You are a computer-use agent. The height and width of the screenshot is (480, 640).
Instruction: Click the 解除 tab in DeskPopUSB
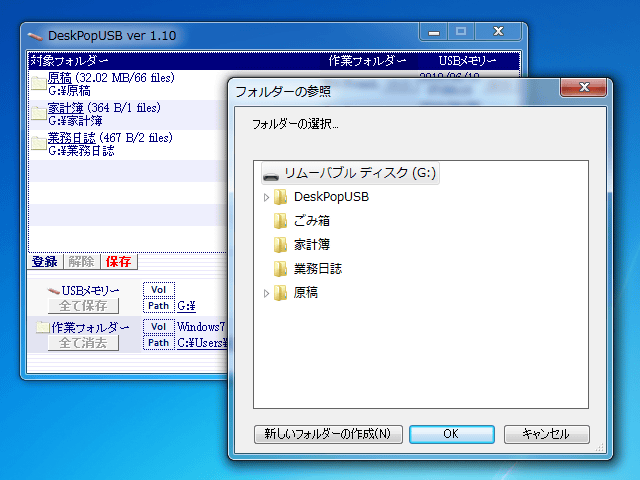click(81, 262)
